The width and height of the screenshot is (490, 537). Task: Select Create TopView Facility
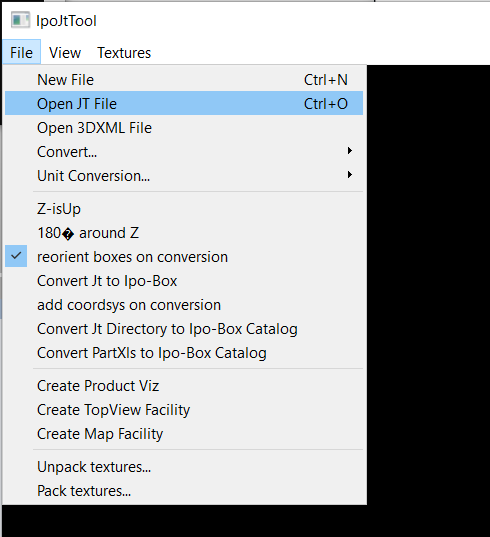pyautogui.click(x=184, y=410)
